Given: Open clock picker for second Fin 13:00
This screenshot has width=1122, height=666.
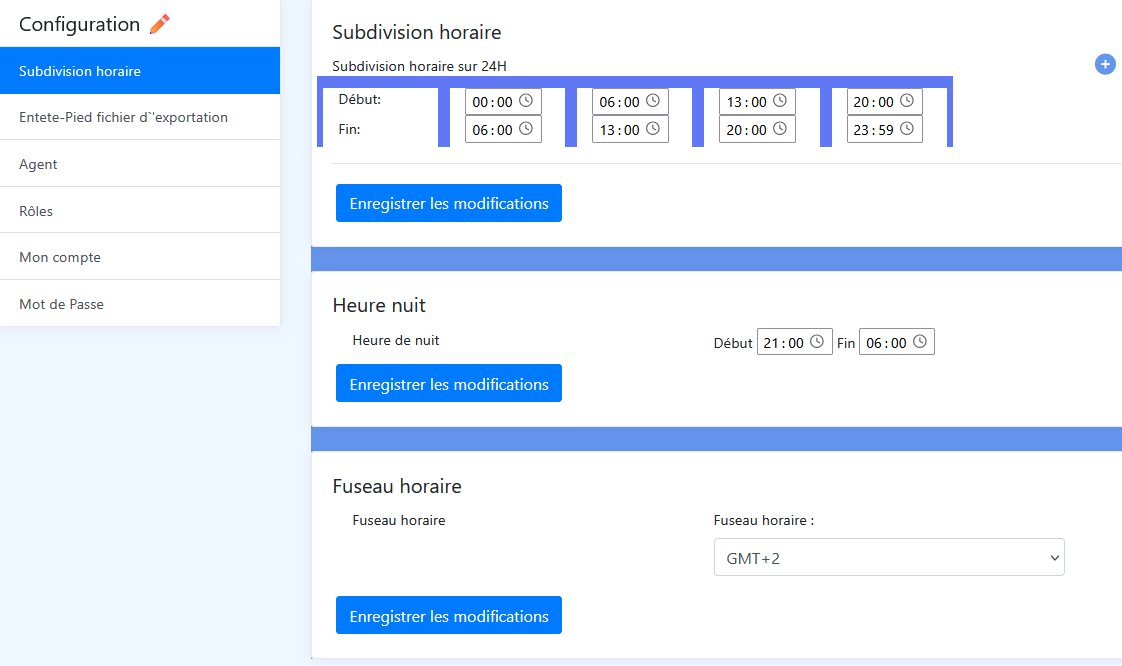Looking at the screenshot, I should pos(653,129).
